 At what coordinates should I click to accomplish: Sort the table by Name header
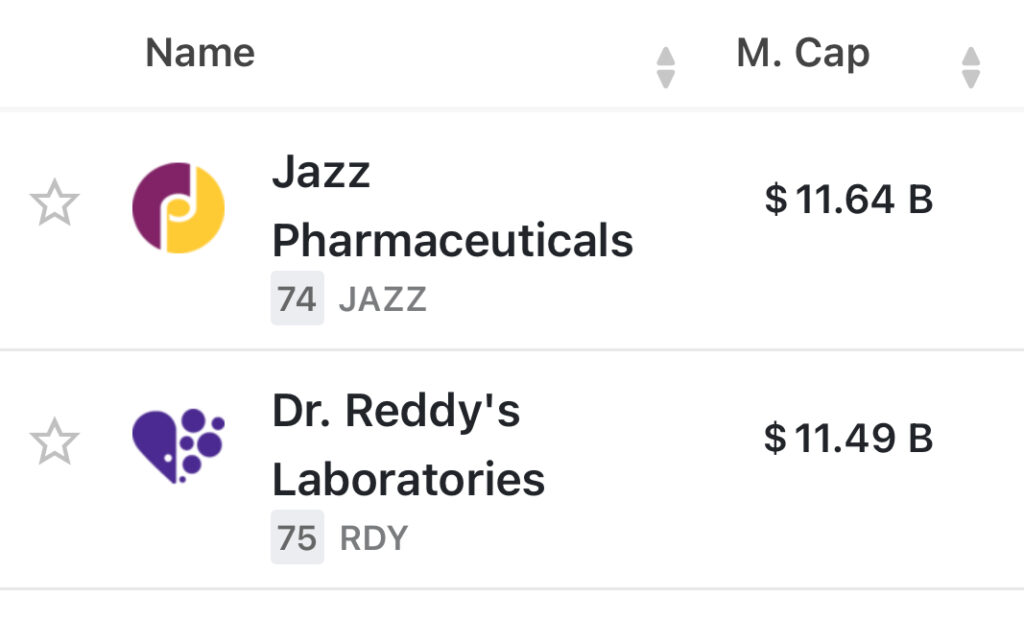(x=200, y=53)
